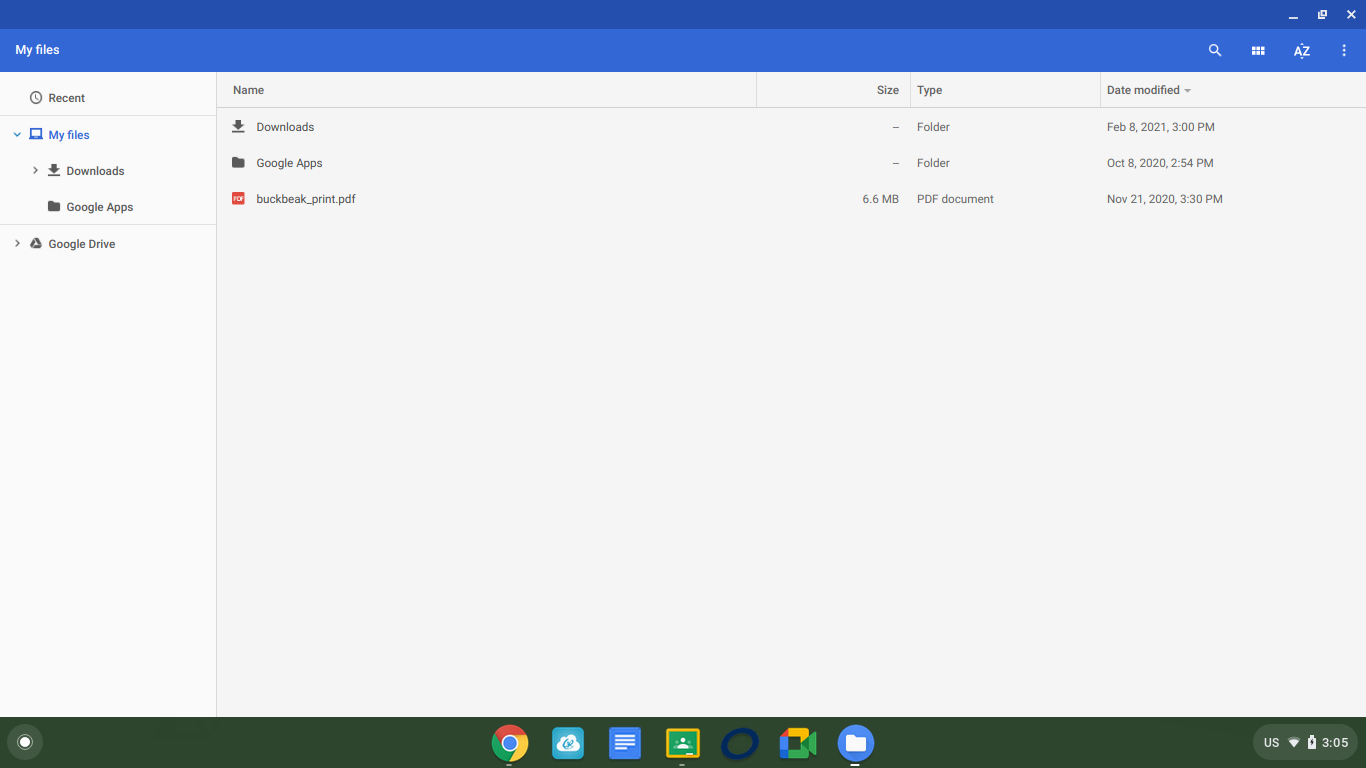Expand the Google Drive tree node
This screenshot has width=1366, height=768.
pos(17,243)
